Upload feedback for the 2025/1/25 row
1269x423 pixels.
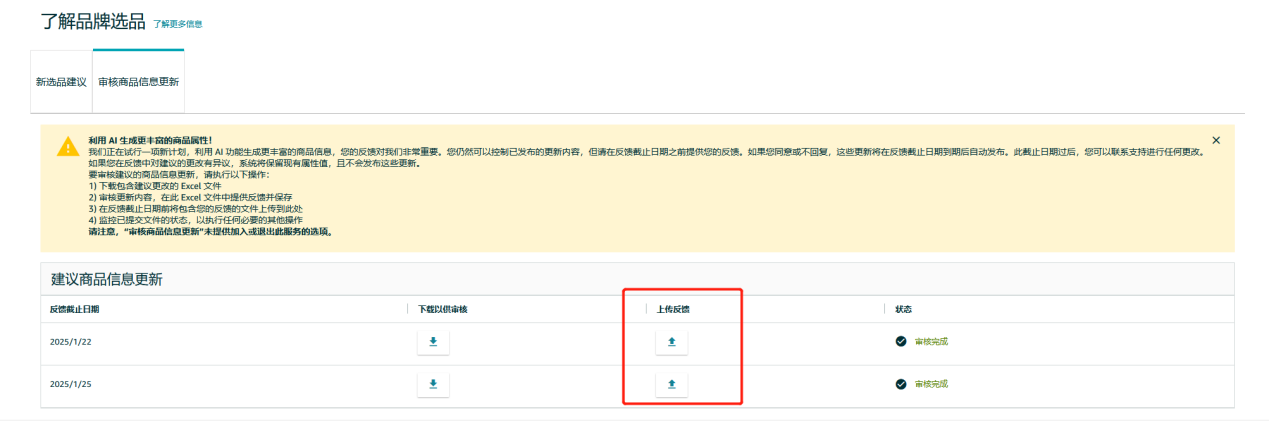pos(672,384)
